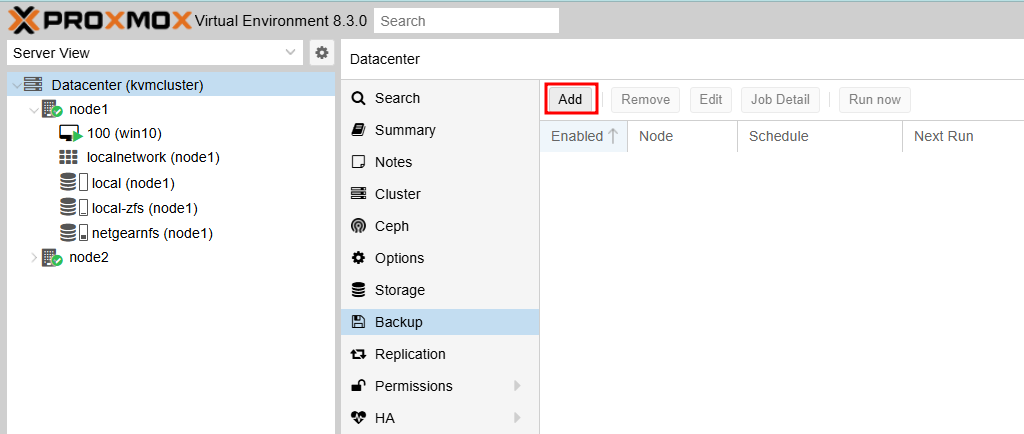Collapse the node1 tree branch
The image size is (1024, 434).
point(33,110)
